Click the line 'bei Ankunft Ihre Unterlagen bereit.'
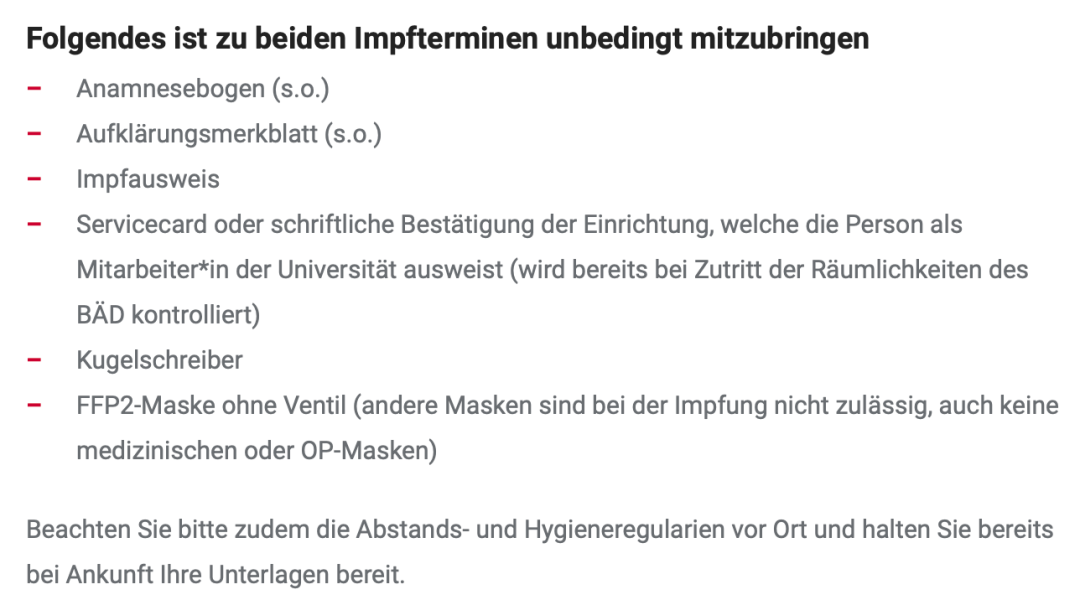This screenshot has width=1080, height=605. pos(216,575)
